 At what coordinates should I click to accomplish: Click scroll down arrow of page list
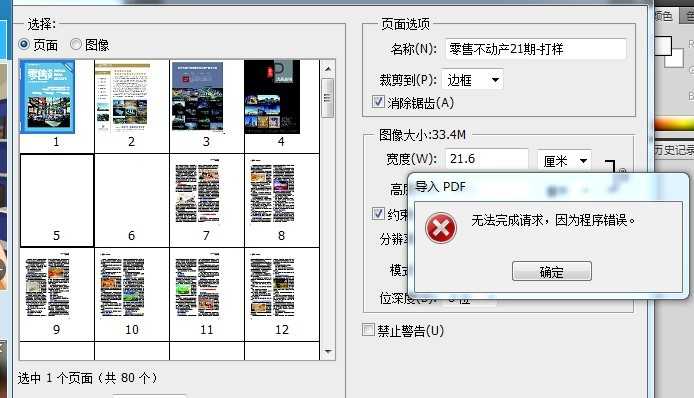[328, 352]
